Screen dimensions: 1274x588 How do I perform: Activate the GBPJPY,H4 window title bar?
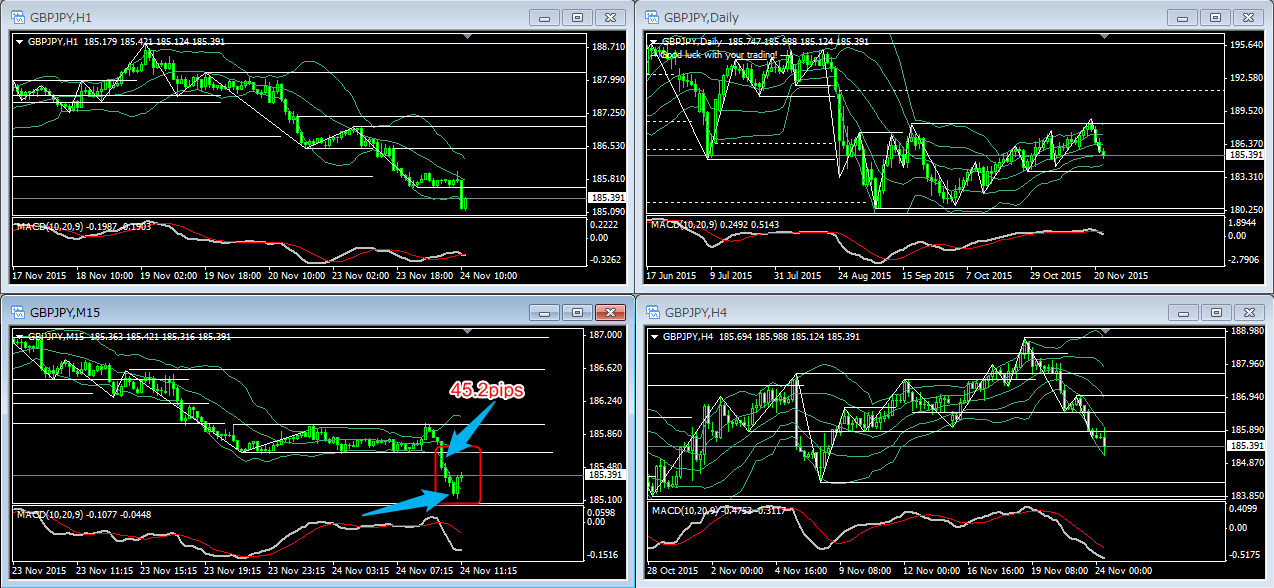click(900, 312)
